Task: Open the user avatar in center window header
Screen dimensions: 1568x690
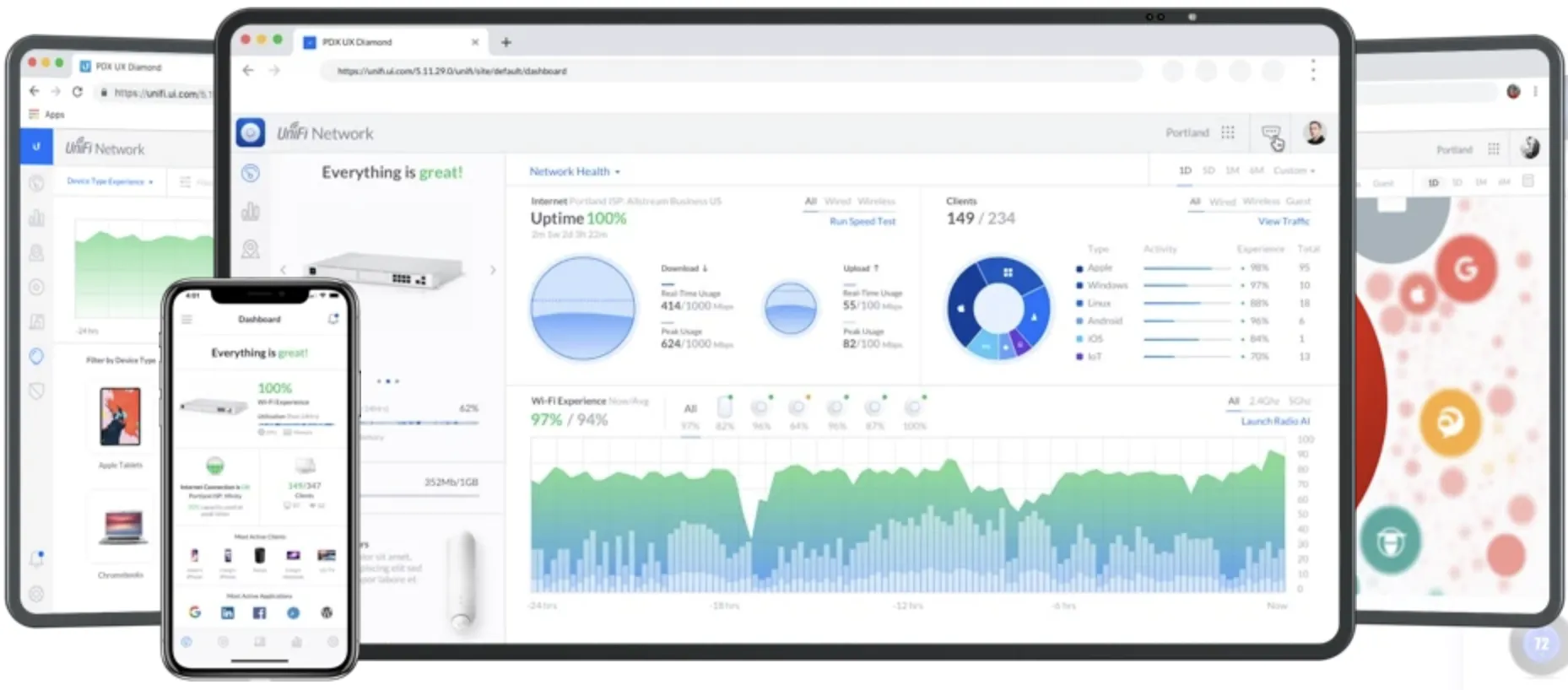Action: [x=1314, y=132]
